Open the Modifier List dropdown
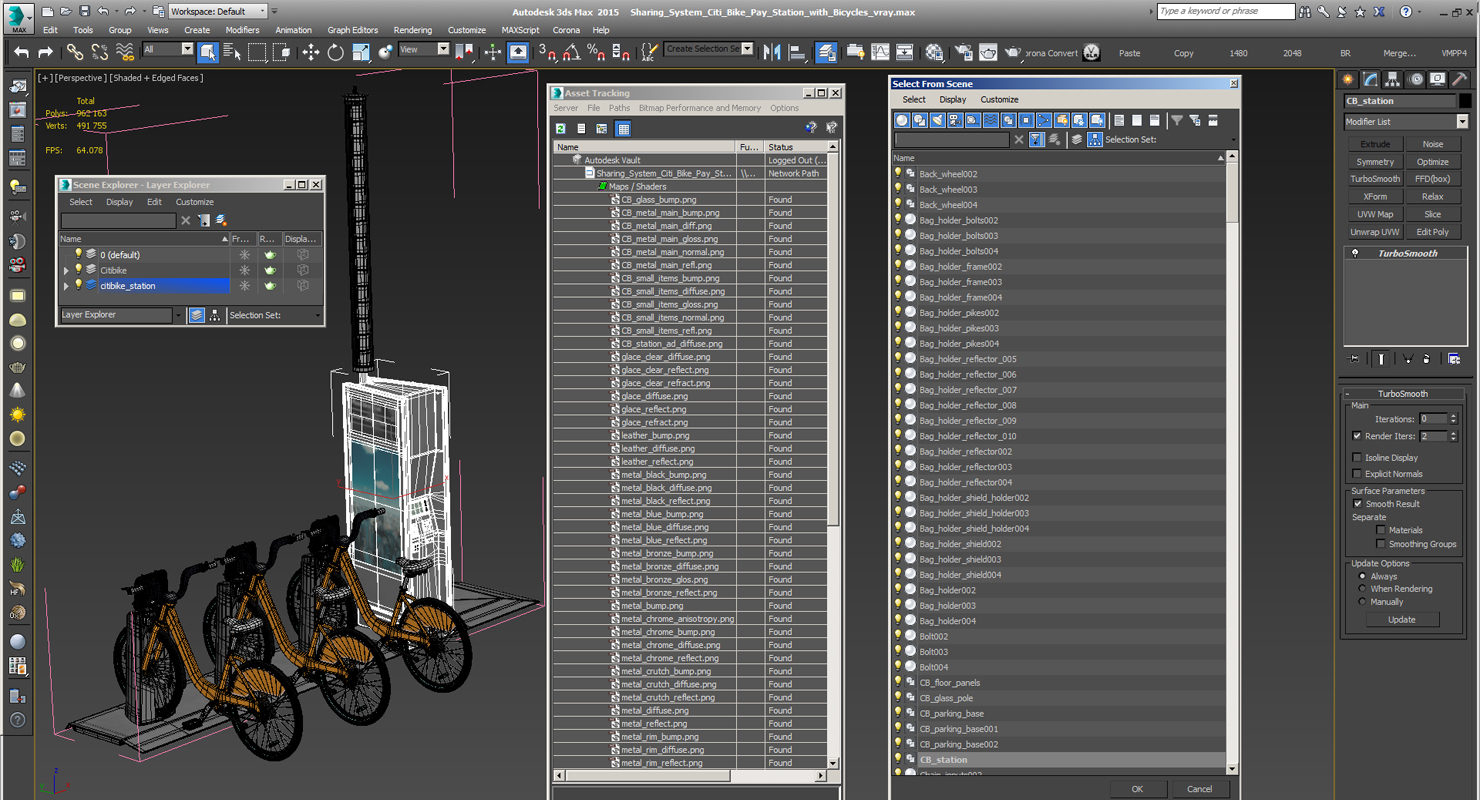 tap(1406, 122)
